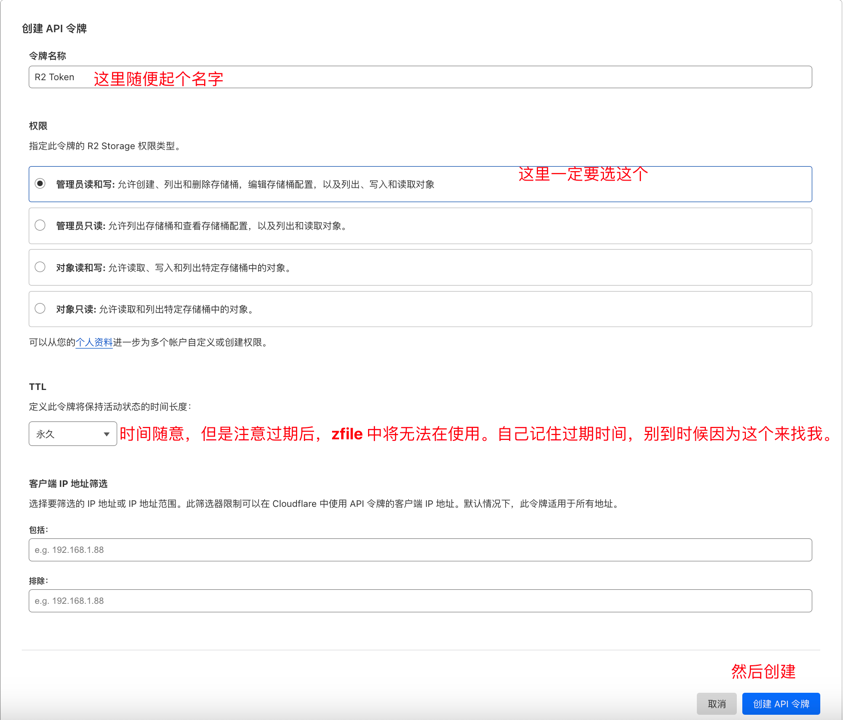Click the 对象只读 option description text
The width and height of the screenshot is (843, 720).
point(176,310)
